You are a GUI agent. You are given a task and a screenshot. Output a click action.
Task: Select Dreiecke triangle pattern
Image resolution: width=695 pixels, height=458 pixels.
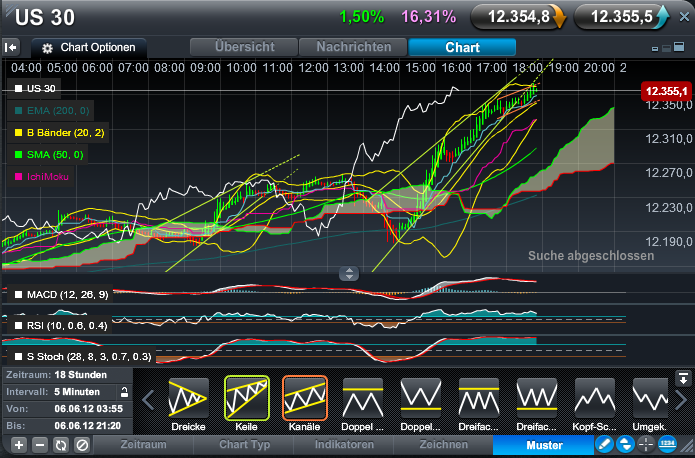[x=188, y=398]
